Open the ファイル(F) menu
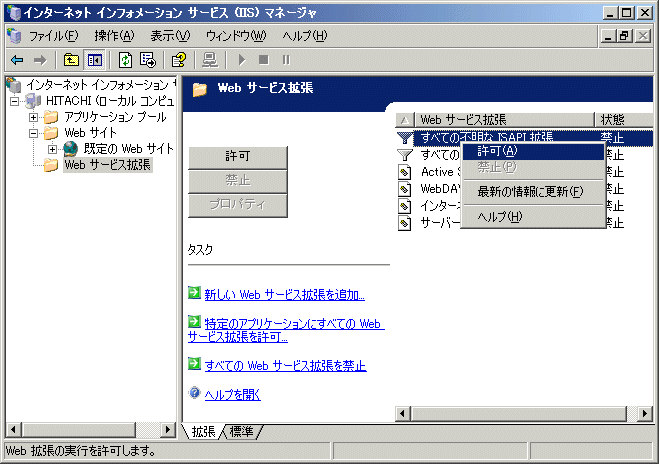 [53, 36]
